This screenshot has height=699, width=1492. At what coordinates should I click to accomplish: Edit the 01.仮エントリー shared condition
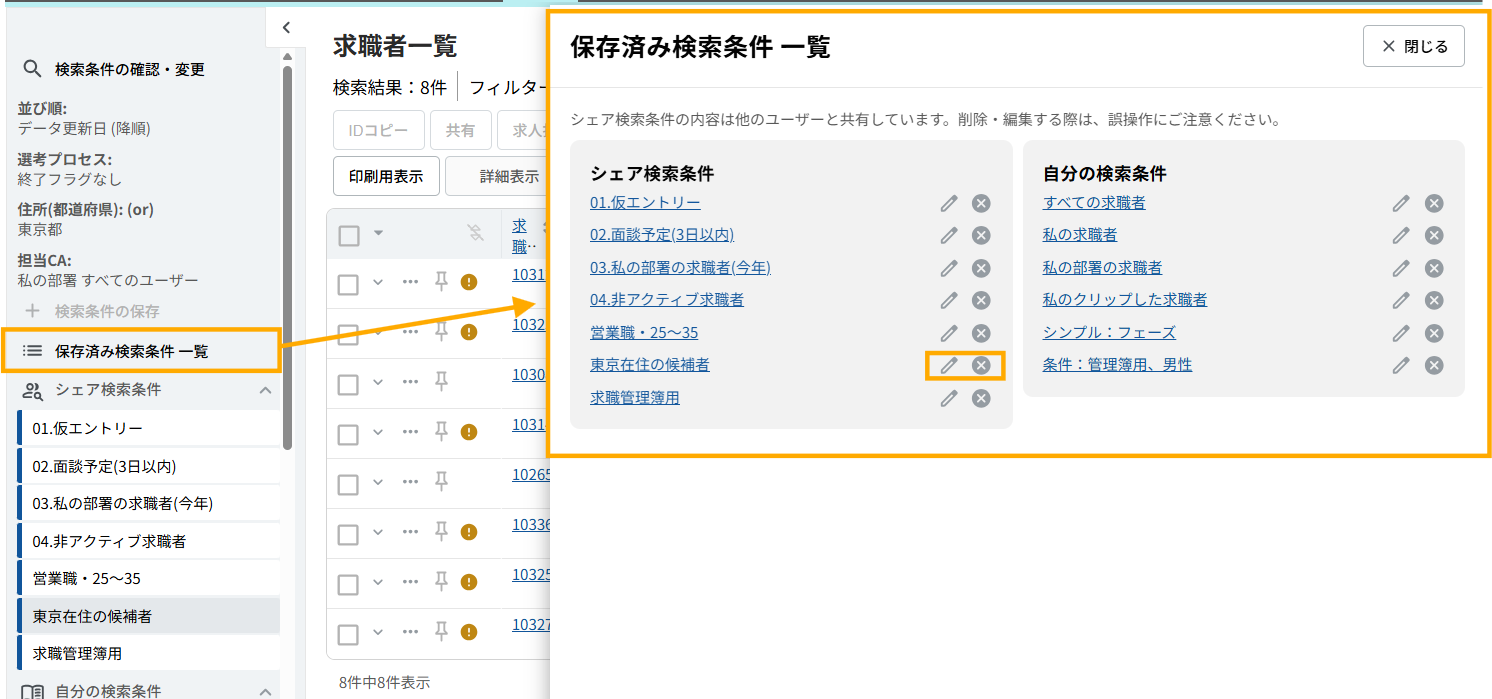[x=949, y=203]
